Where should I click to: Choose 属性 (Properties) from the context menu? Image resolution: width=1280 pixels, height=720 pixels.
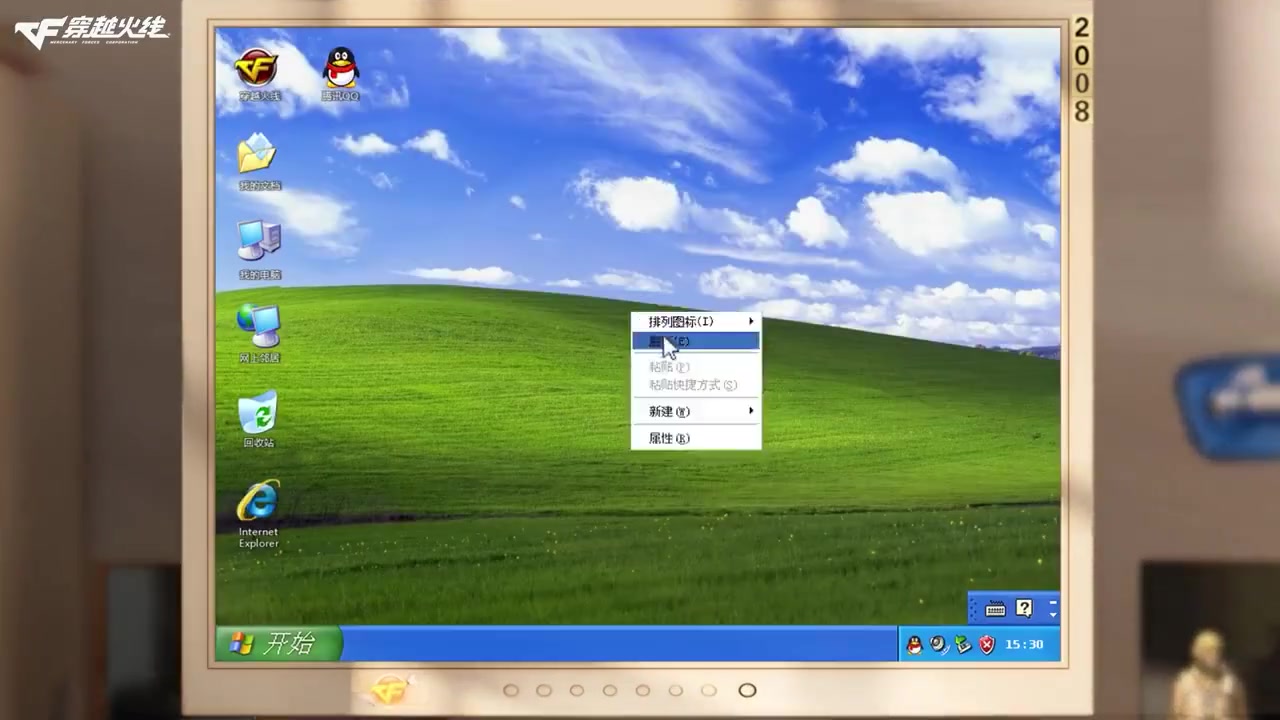(x=669, y=438)
